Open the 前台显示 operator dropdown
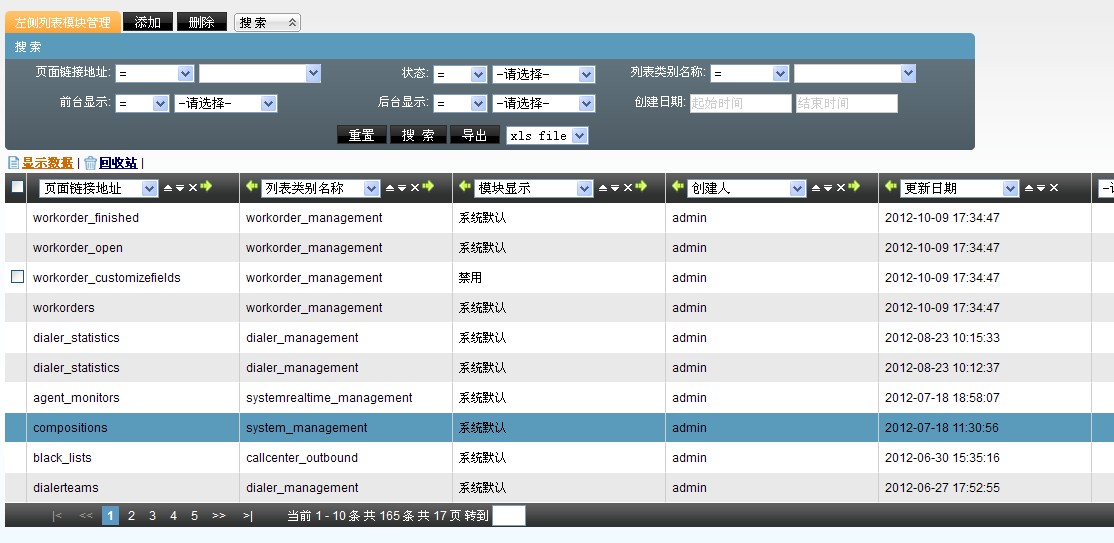The width and height of the screenshot is (1114, 543). point(142,103)
